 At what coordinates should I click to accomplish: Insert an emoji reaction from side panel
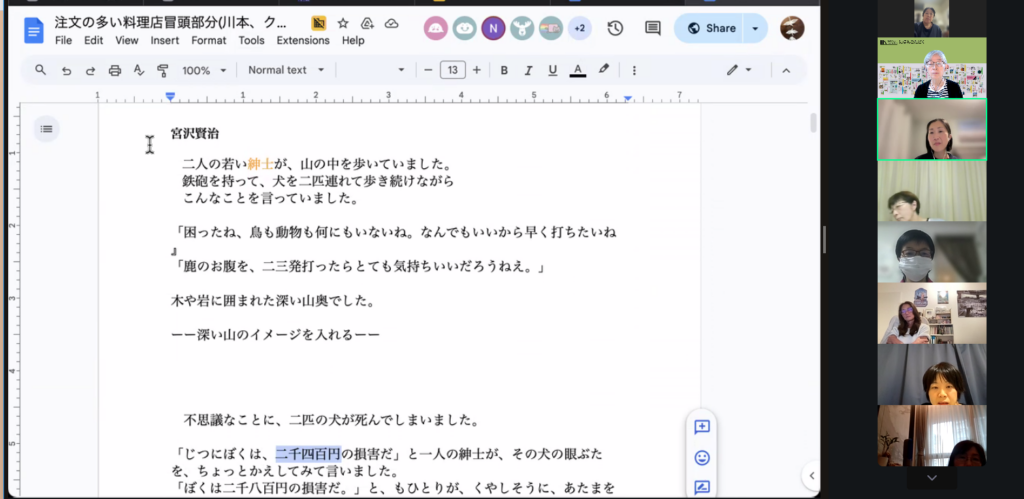click(x=702, y=458)
